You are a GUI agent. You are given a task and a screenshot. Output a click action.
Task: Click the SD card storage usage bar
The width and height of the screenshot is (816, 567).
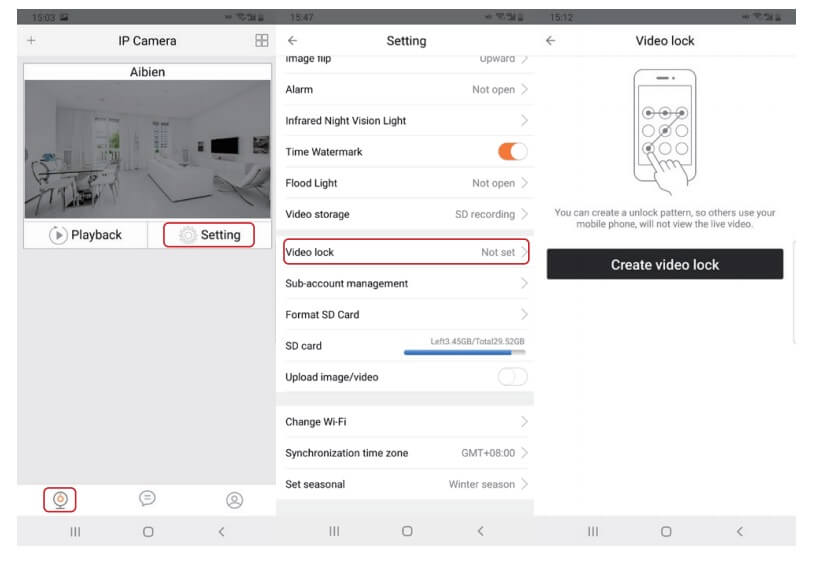click(464, 352)
